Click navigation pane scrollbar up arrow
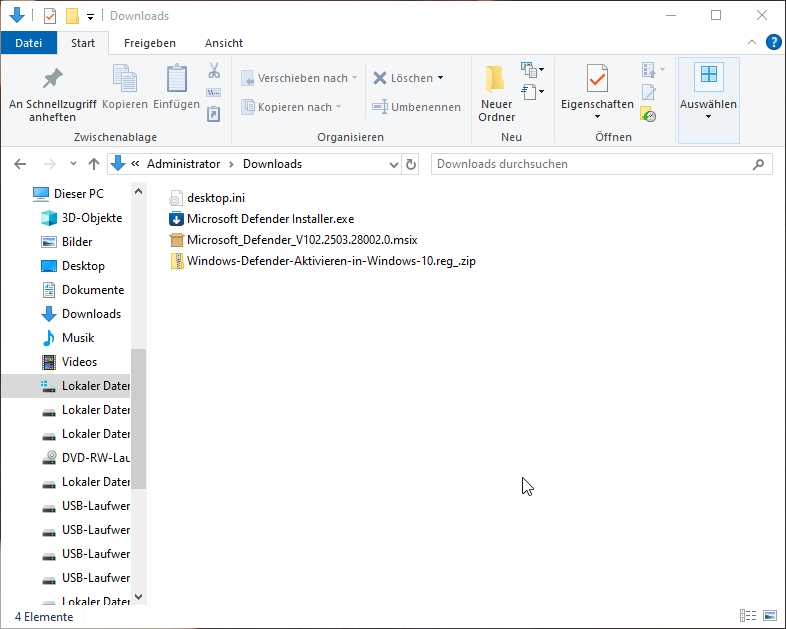Screen dimensions: 786x629 139,191
